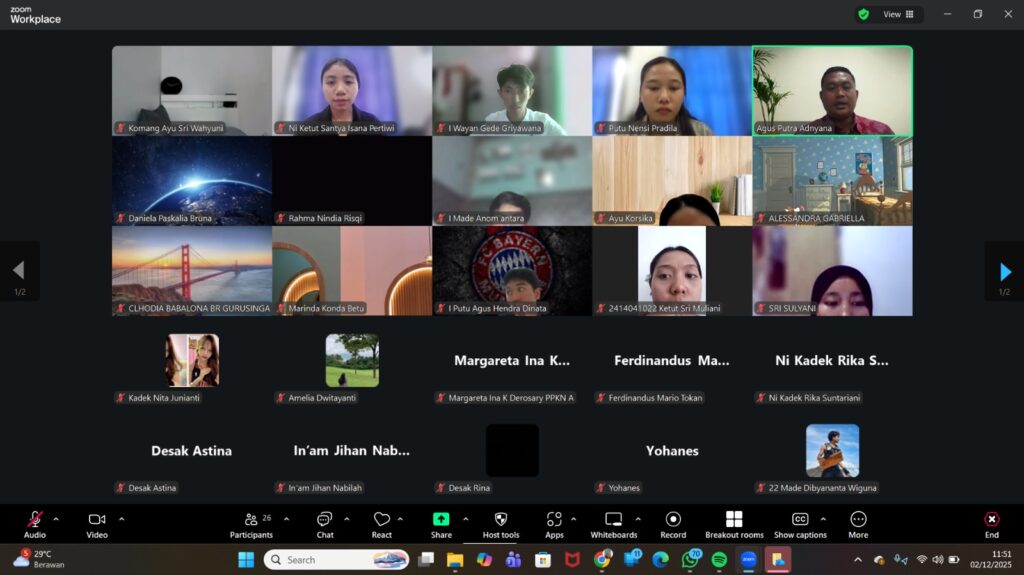Open Breakout rooms
This screenshot has height=575, width=1024.
[734, 524]
